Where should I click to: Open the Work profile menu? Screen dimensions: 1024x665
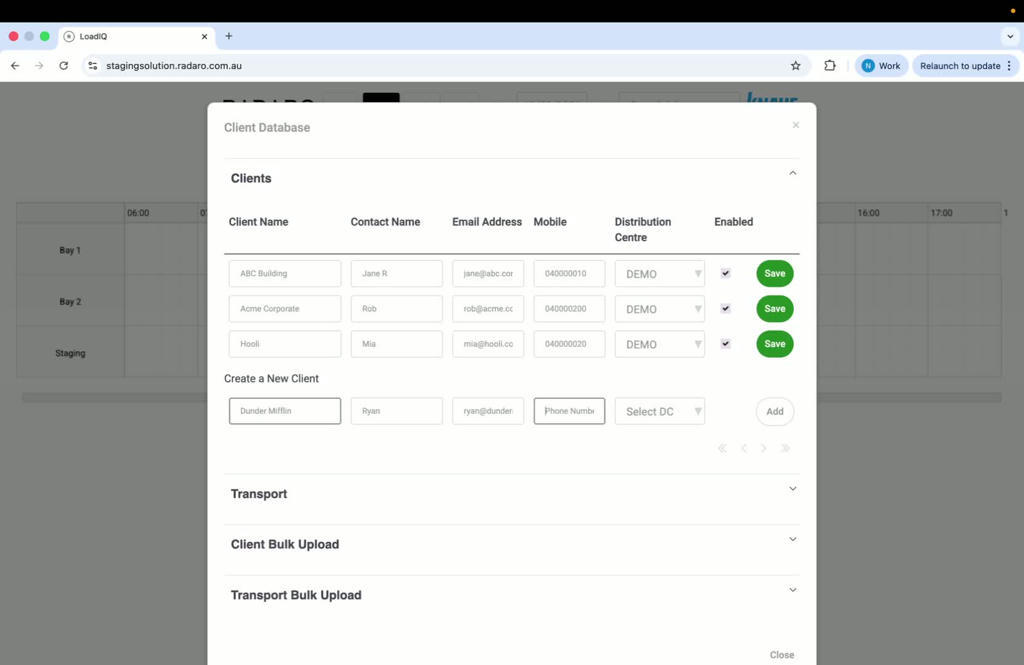pyautogui.click(x=881, y=65)
